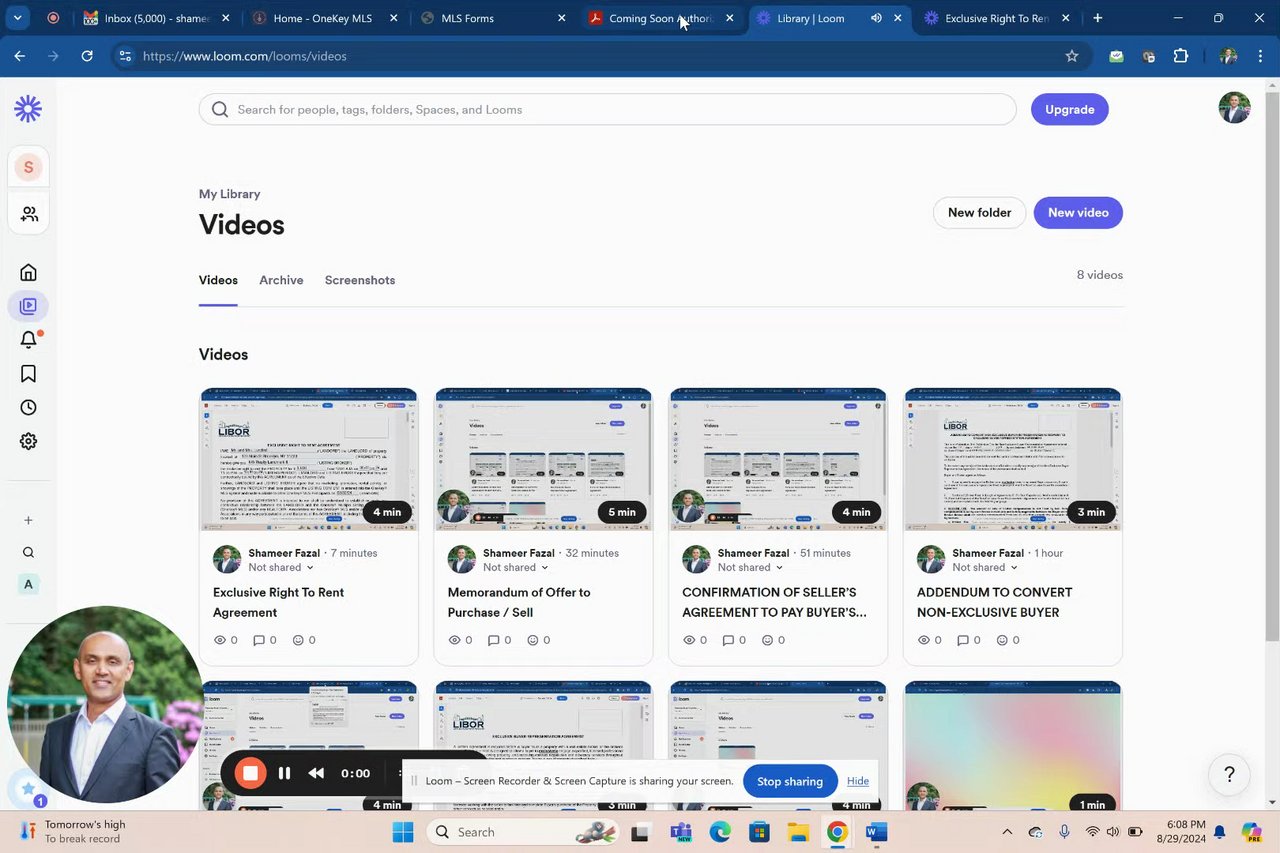This screenshot has height=853, width=1280.
Task: Open Loom settings gear icon
Action: pyautogui.click(x=28, y=441)
